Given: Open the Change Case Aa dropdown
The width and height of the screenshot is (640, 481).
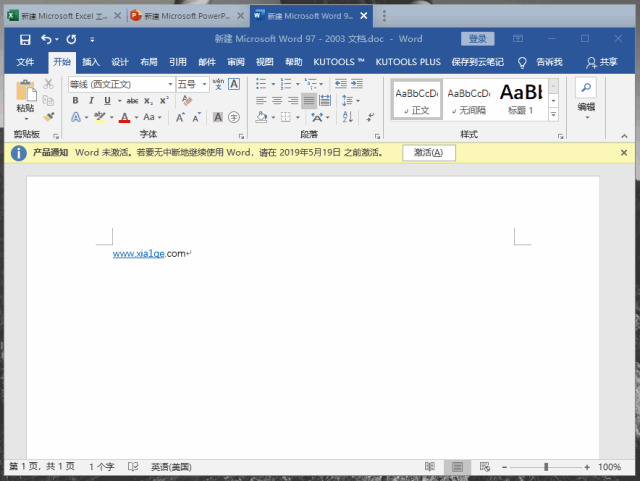Looking at the screenshot, I should [x=152, y=117].
